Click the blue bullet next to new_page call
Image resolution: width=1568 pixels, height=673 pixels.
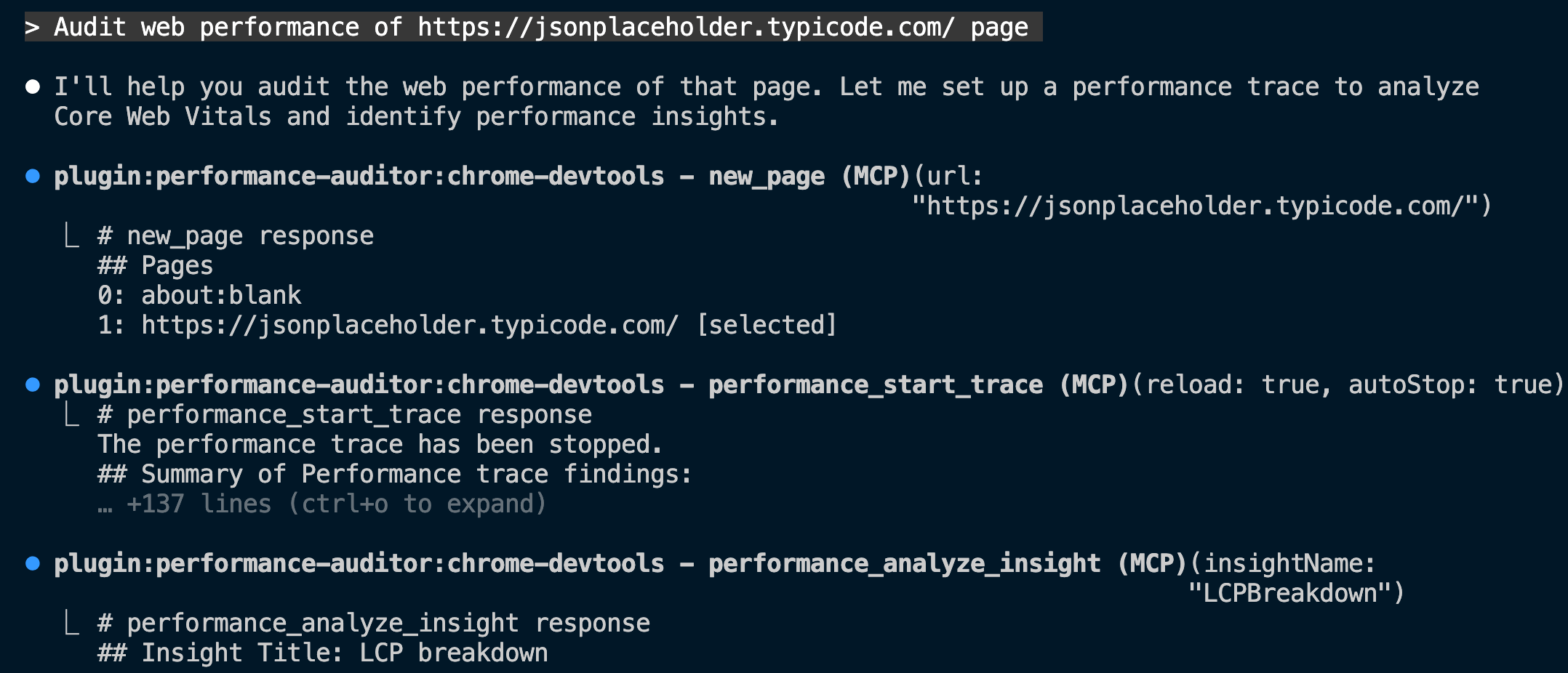click(33, 176)
